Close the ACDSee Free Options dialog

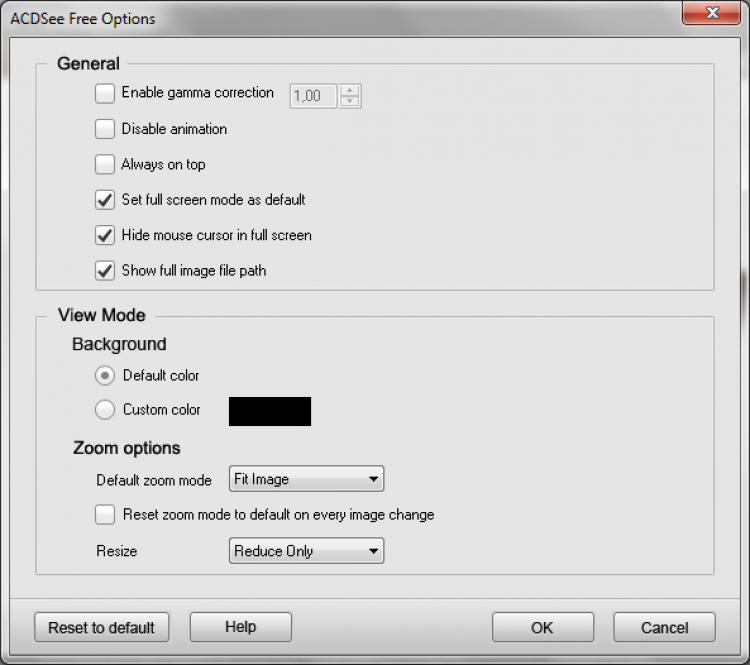tap(712, 12)
